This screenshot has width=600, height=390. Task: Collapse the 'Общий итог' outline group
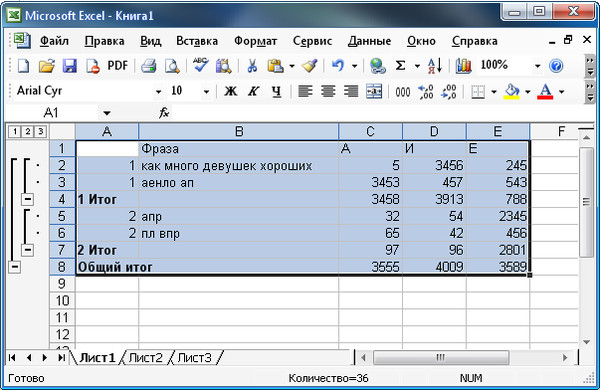pyautogui.click(x=14, y=267)
